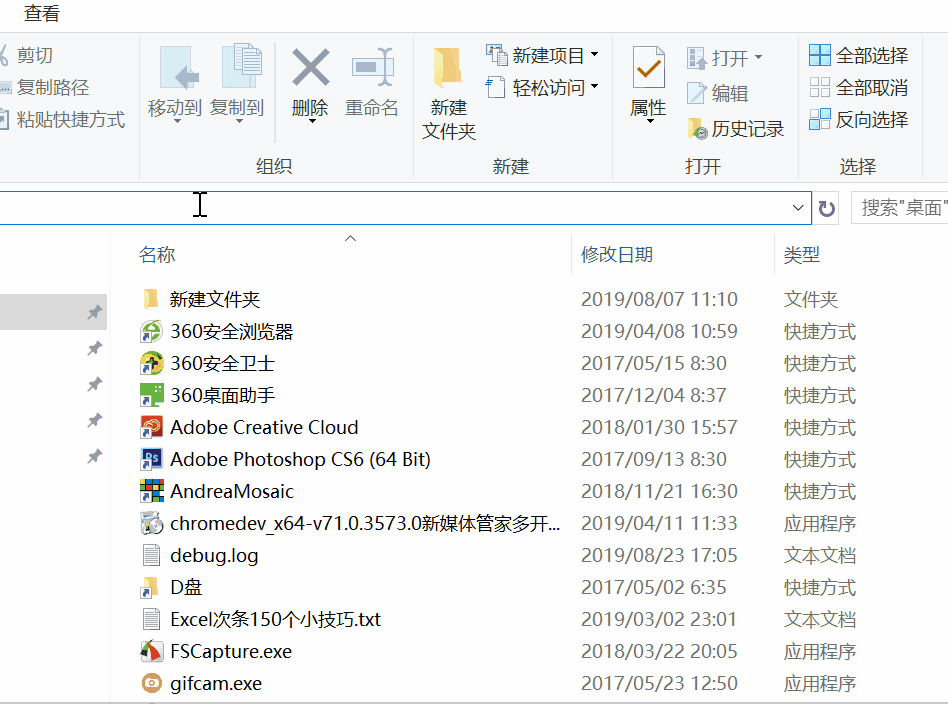Sort by Type (类型) column header
This screenshot has width=948, height=704.
(x=802, y=255)
